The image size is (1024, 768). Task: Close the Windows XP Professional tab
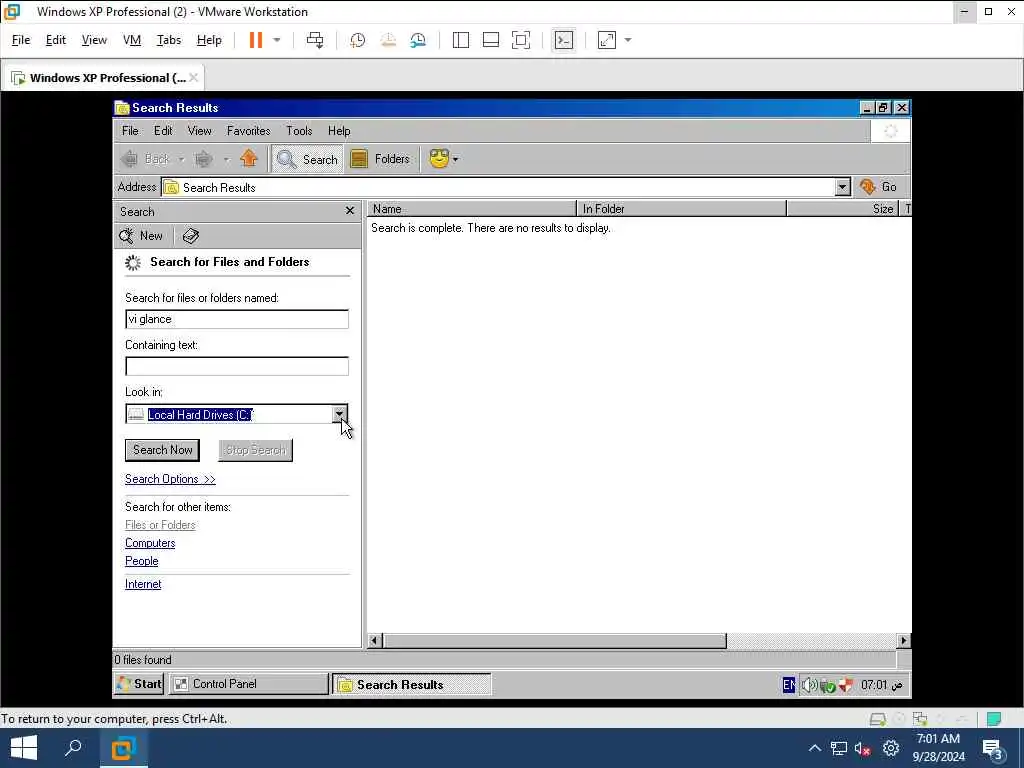pyautogui.click(x=193, y=77)
